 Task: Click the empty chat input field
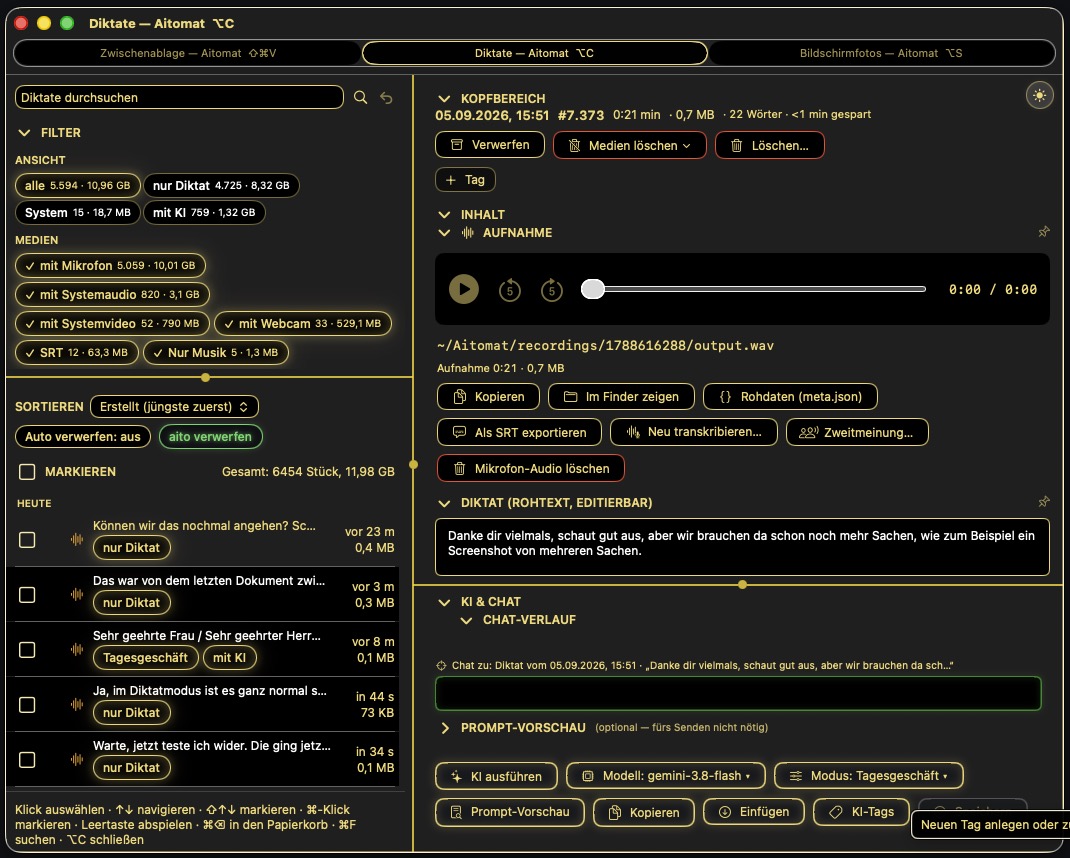738,693
